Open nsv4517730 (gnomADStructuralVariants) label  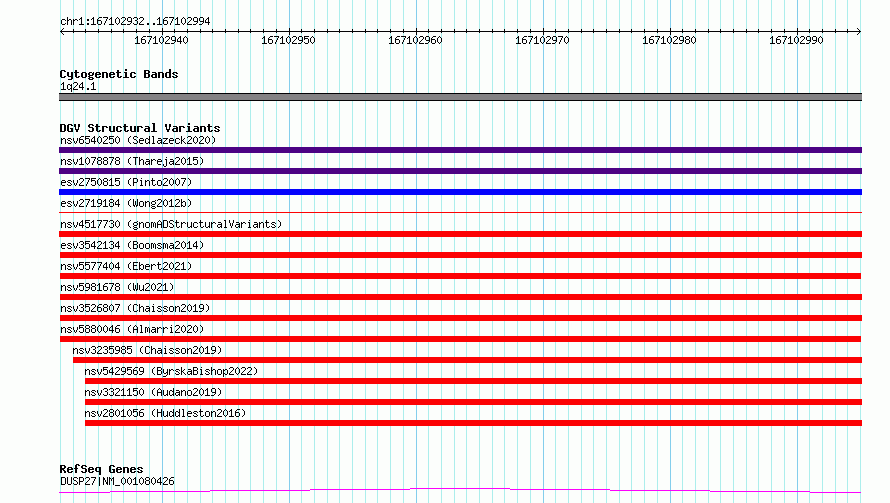click(171, 224)
